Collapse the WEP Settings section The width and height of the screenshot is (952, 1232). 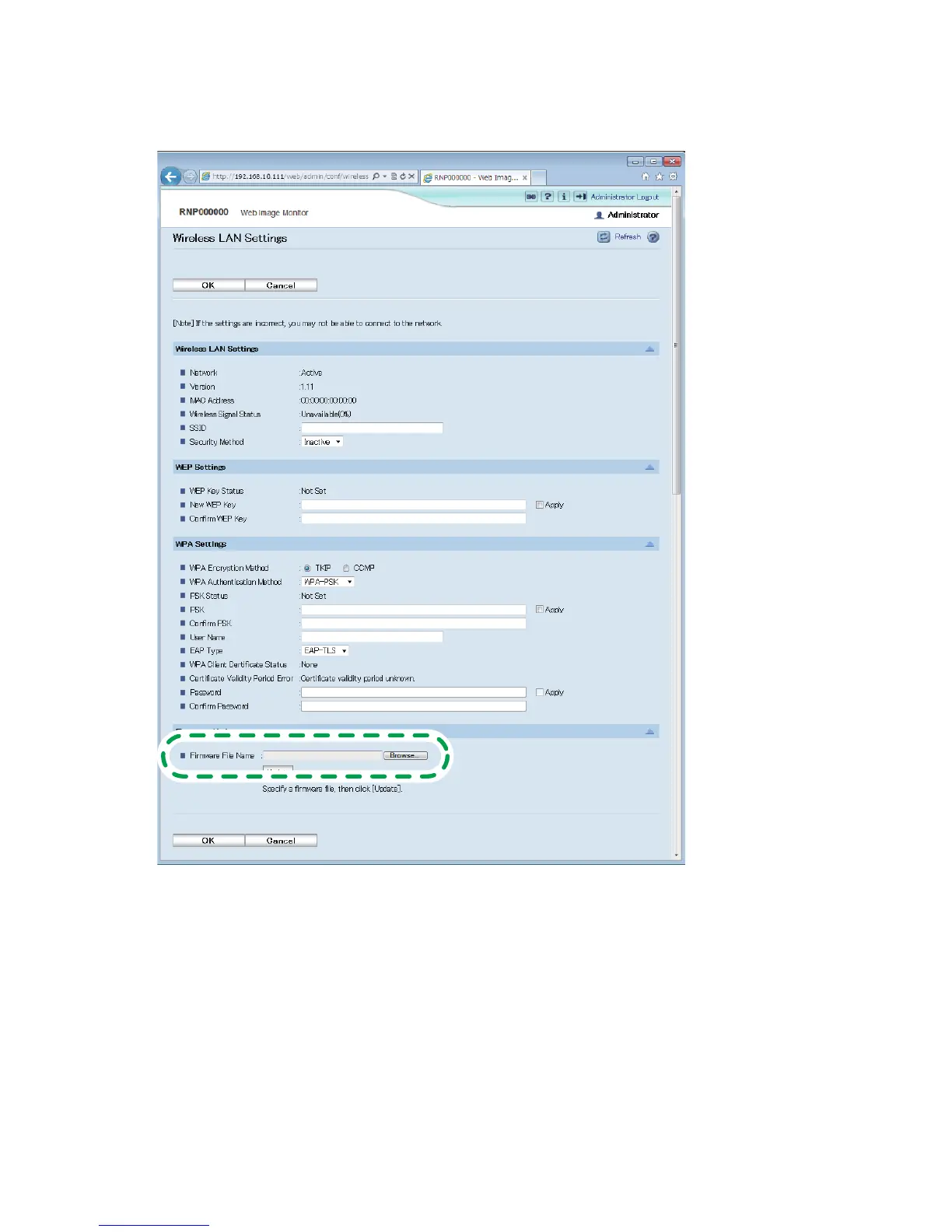(649, 467)
